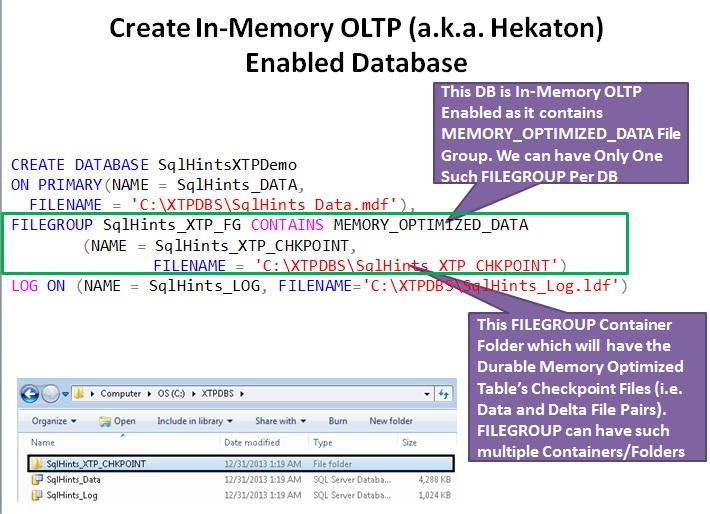Sort by the Date modified column
This screenshot has width=710, height=514.
tap(252, 442)
